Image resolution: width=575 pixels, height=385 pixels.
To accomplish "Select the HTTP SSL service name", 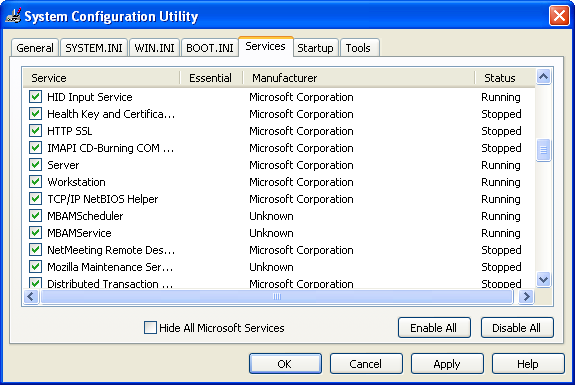I will pyautogui.click(x=70, y=131).
